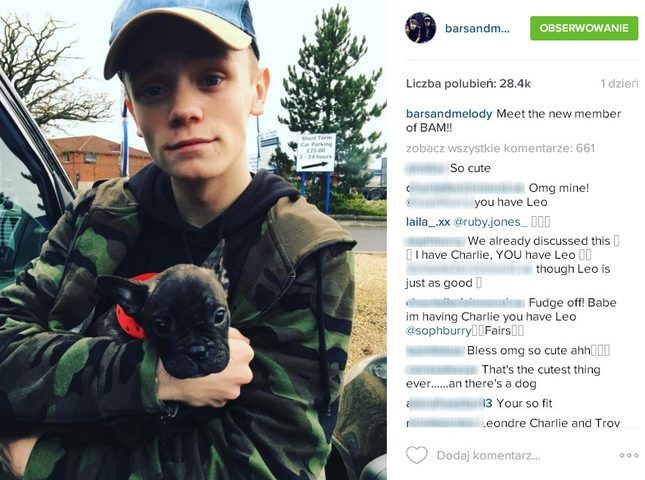Click the photo of boy holding puppy
The width and height of the screenshot is (645, 480).
pos(193,240)
